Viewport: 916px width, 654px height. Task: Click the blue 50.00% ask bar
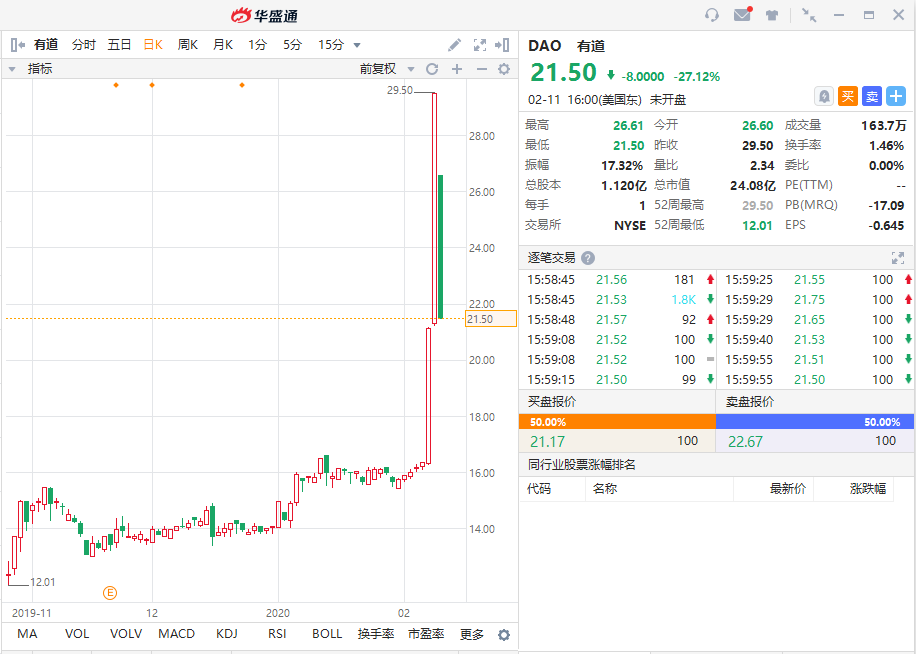coord(815,422)
